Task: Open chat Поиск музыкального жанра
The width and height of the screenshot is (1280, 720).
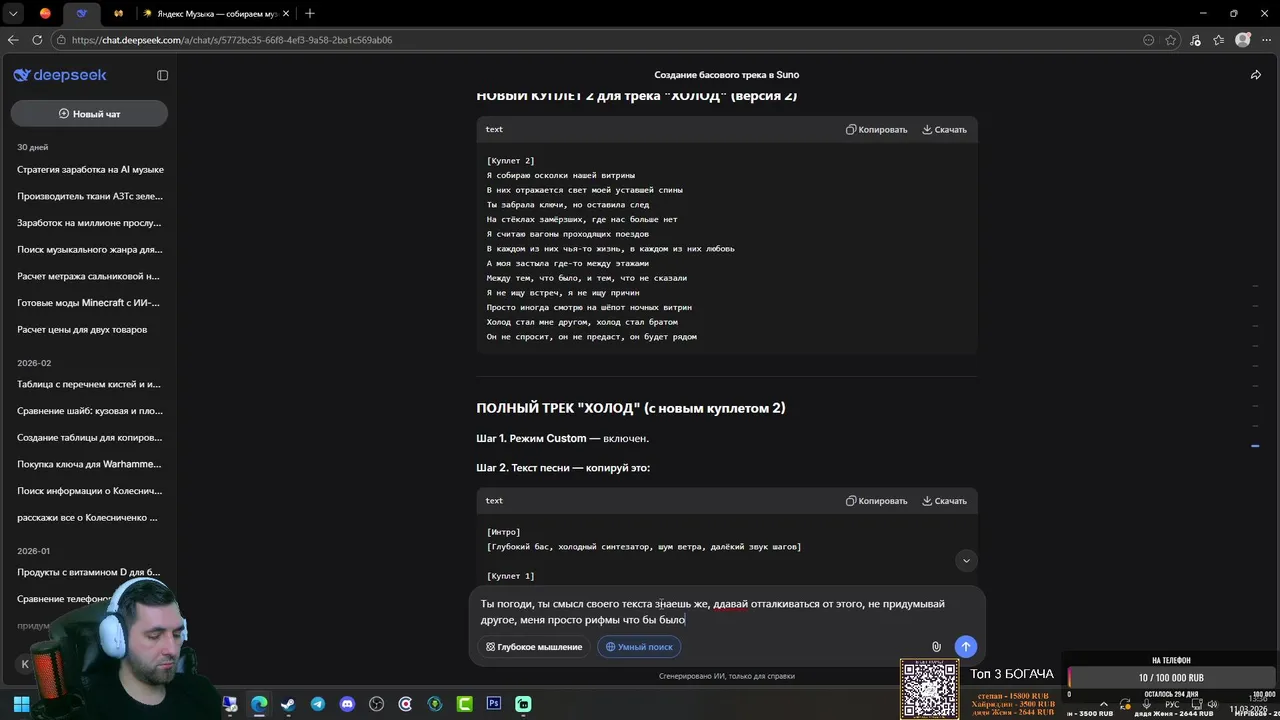Action: 90,250
